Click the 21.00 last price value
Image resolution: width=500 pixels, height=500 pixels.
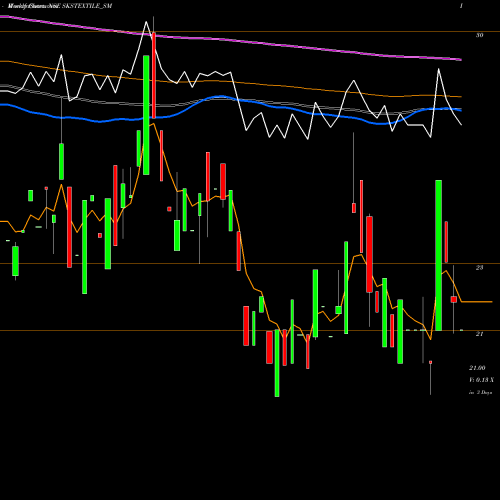(x=477, y=368)
